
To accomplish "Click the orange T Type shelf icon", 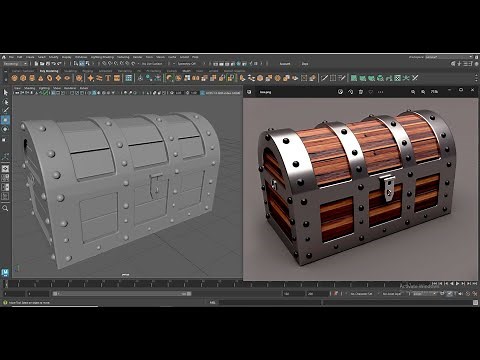I will (108, 78).
